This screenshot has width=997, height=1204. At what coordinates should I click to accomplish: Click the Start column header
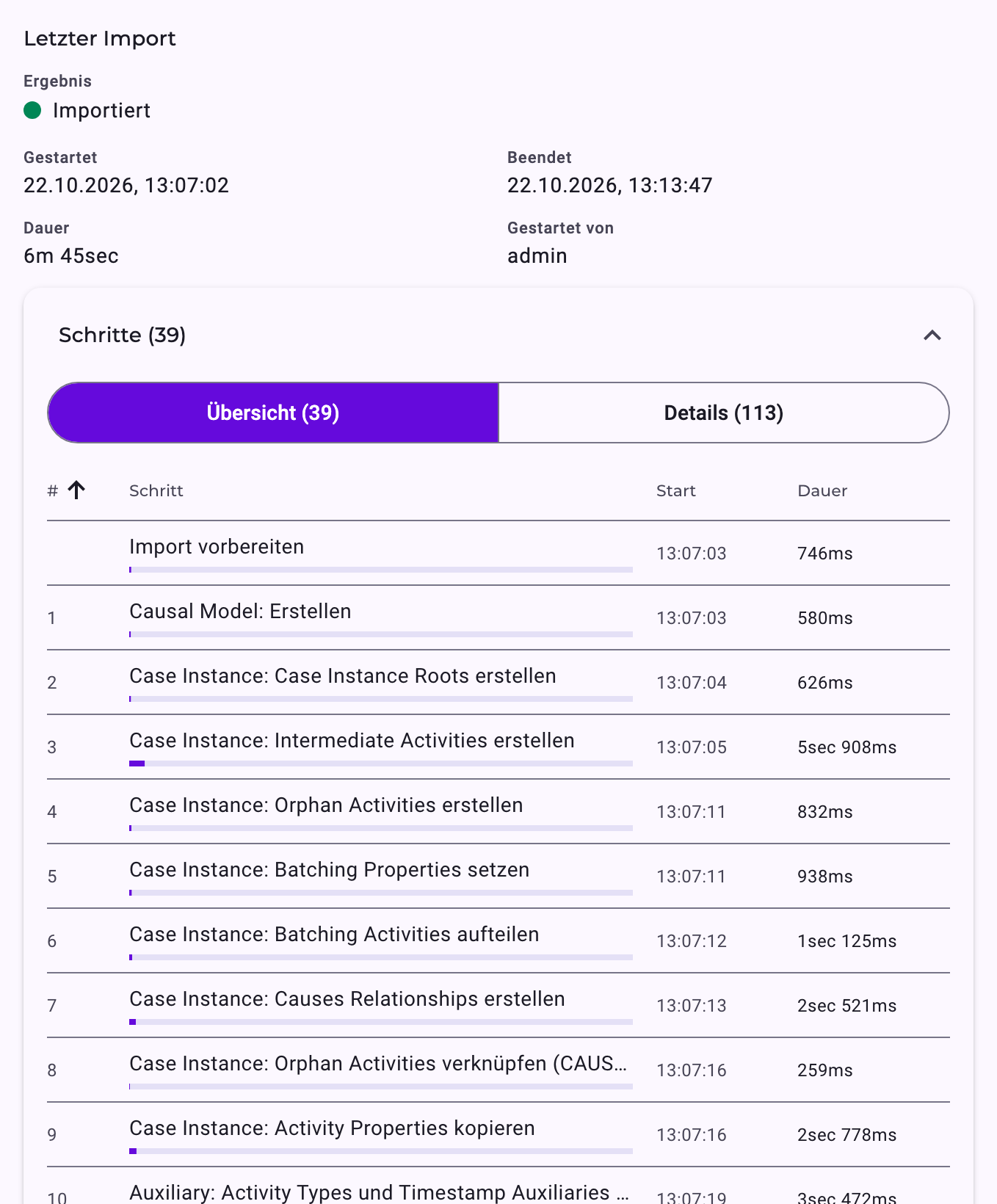coord(676,490)
